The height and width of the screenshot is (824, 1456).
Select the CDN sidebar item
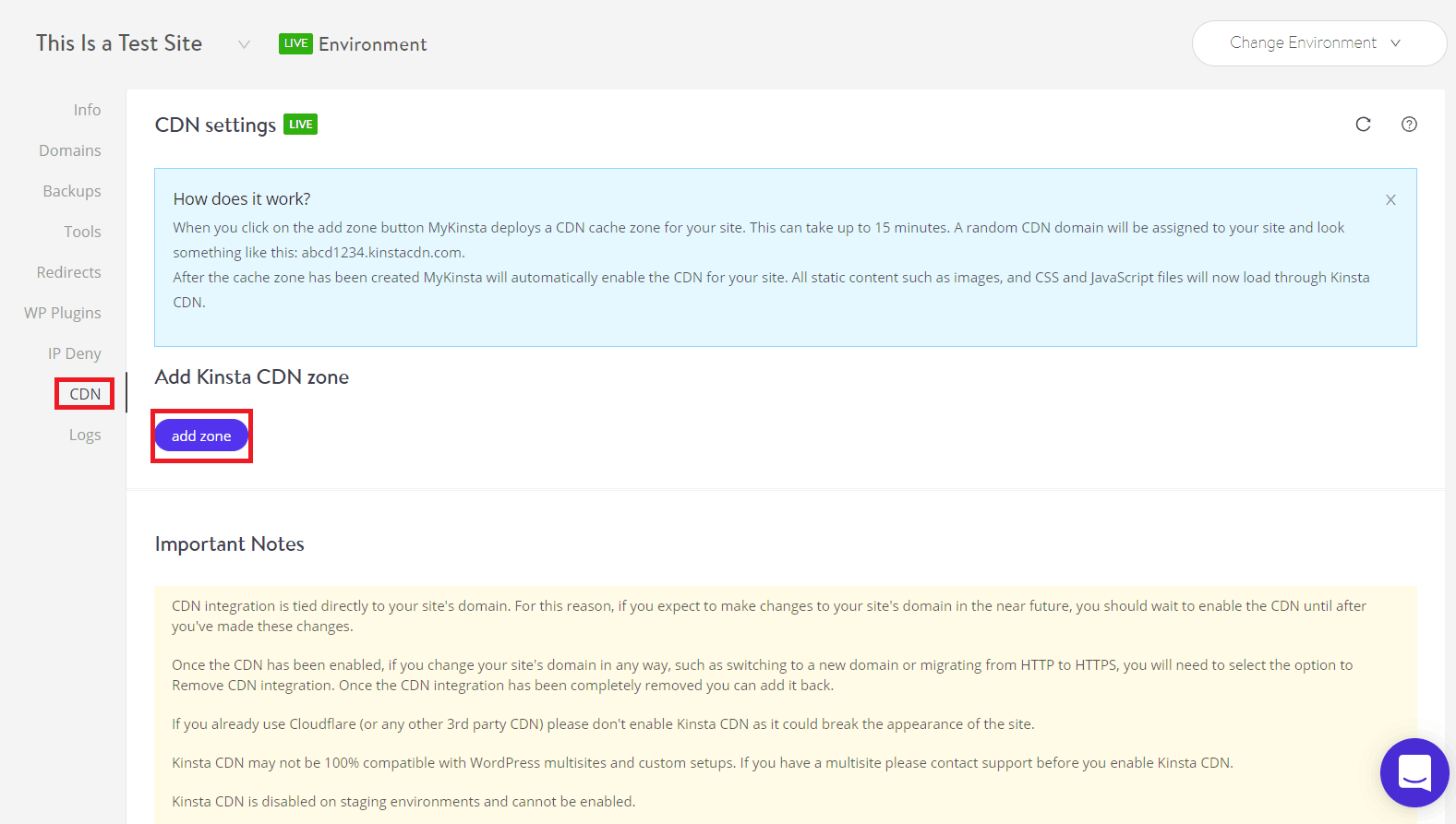[85, 394]
